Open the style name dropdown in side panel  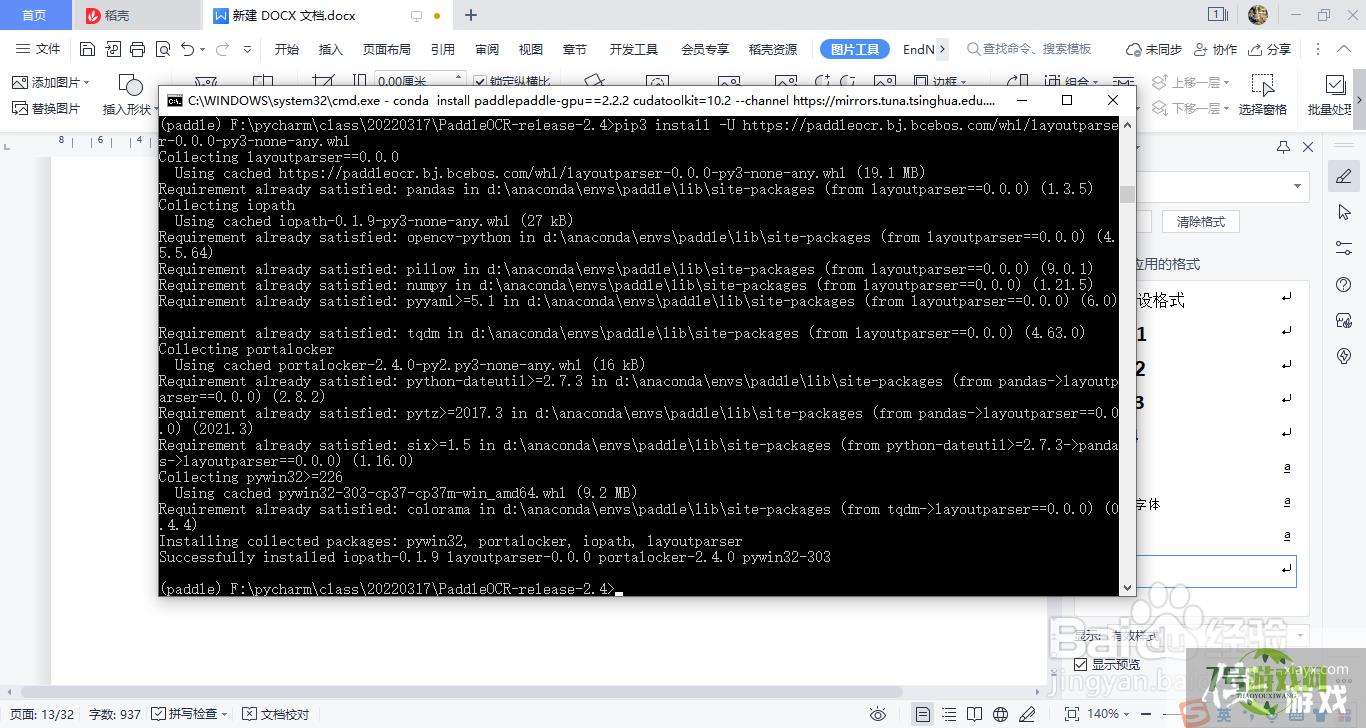(1298, 186)
